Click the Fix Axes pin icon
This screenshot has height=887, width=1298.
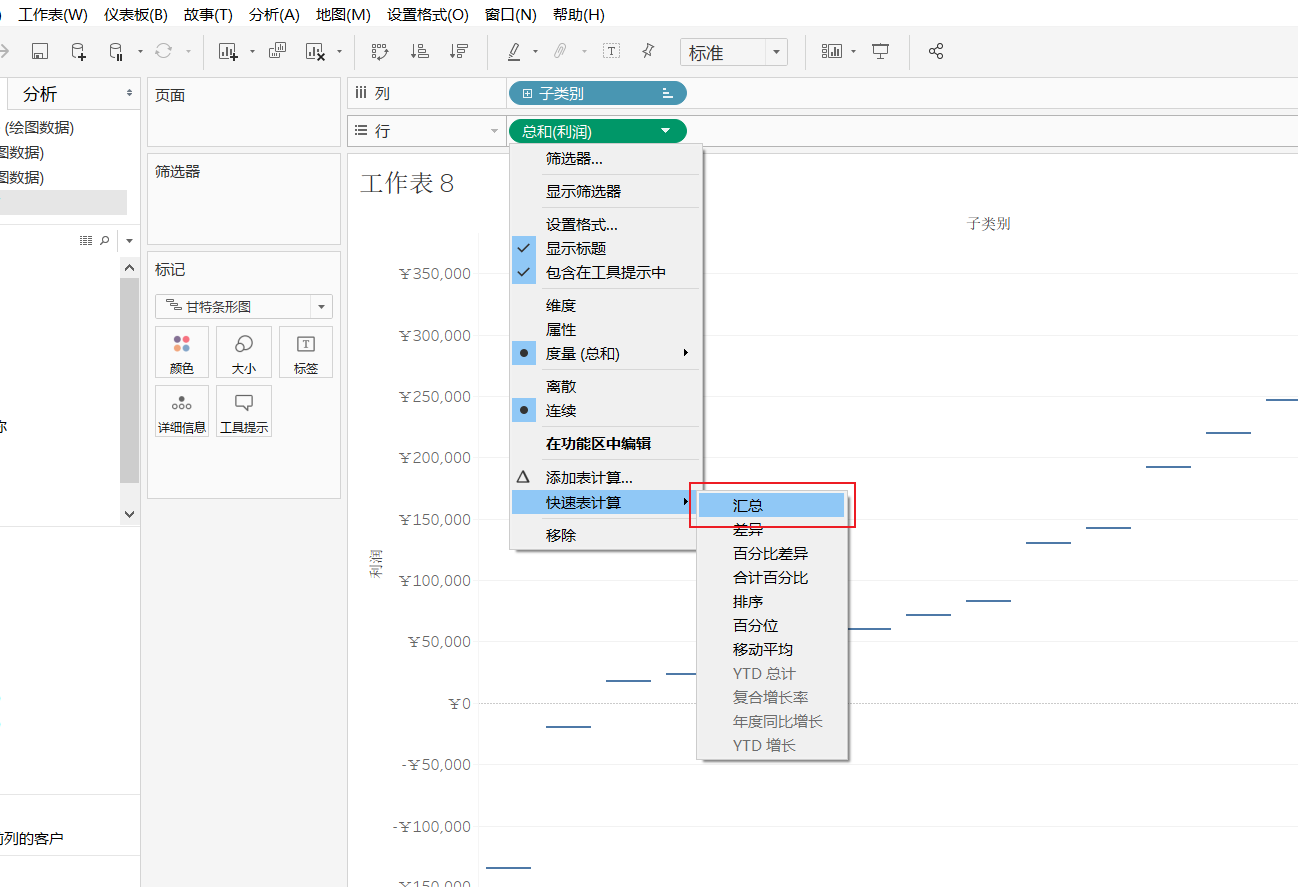pos(648,51)
